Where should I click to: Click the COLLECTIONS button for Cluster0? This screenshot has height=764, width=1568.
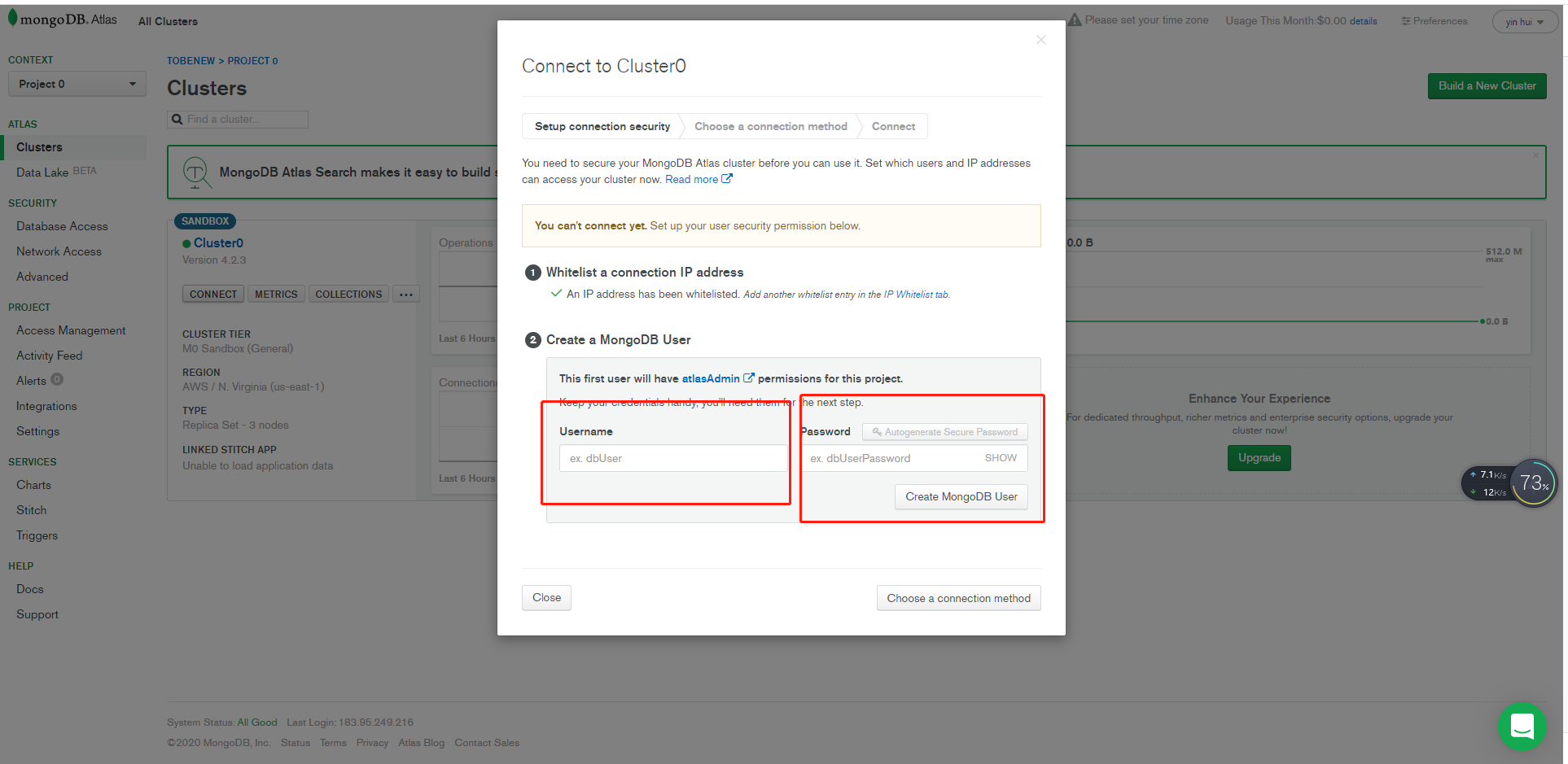(348, 295)
